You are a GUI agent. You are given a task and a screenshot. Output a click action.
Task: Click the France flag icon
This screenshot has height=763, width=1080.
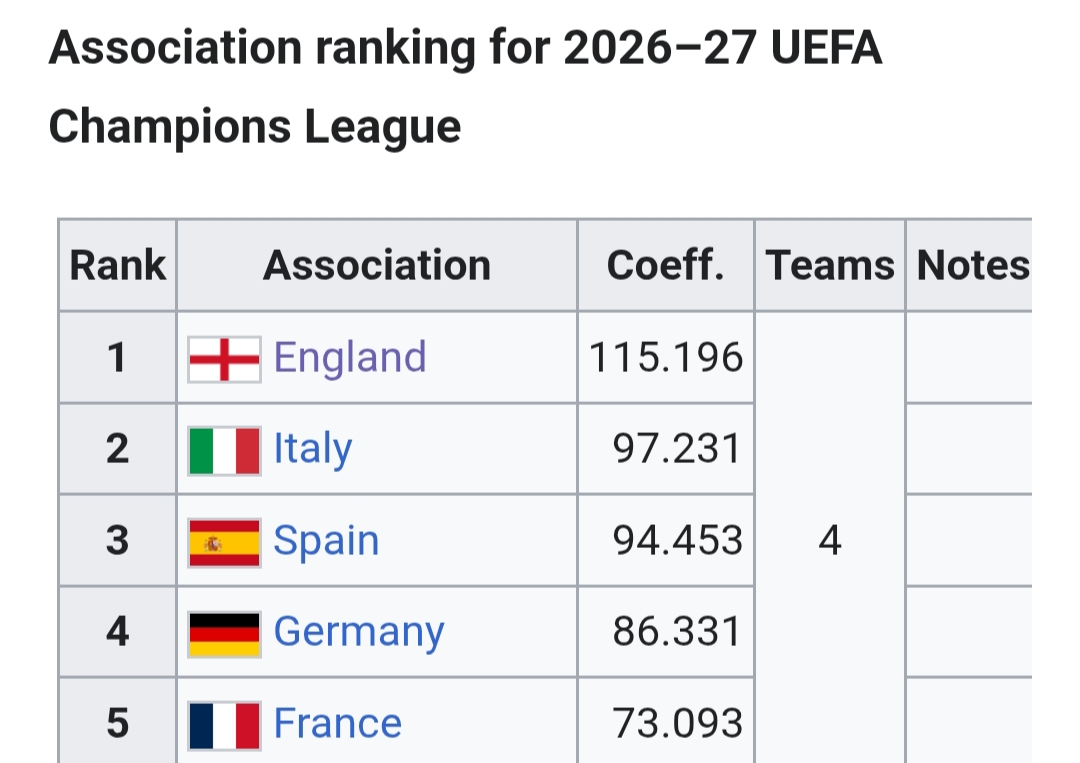coord(225,724)
